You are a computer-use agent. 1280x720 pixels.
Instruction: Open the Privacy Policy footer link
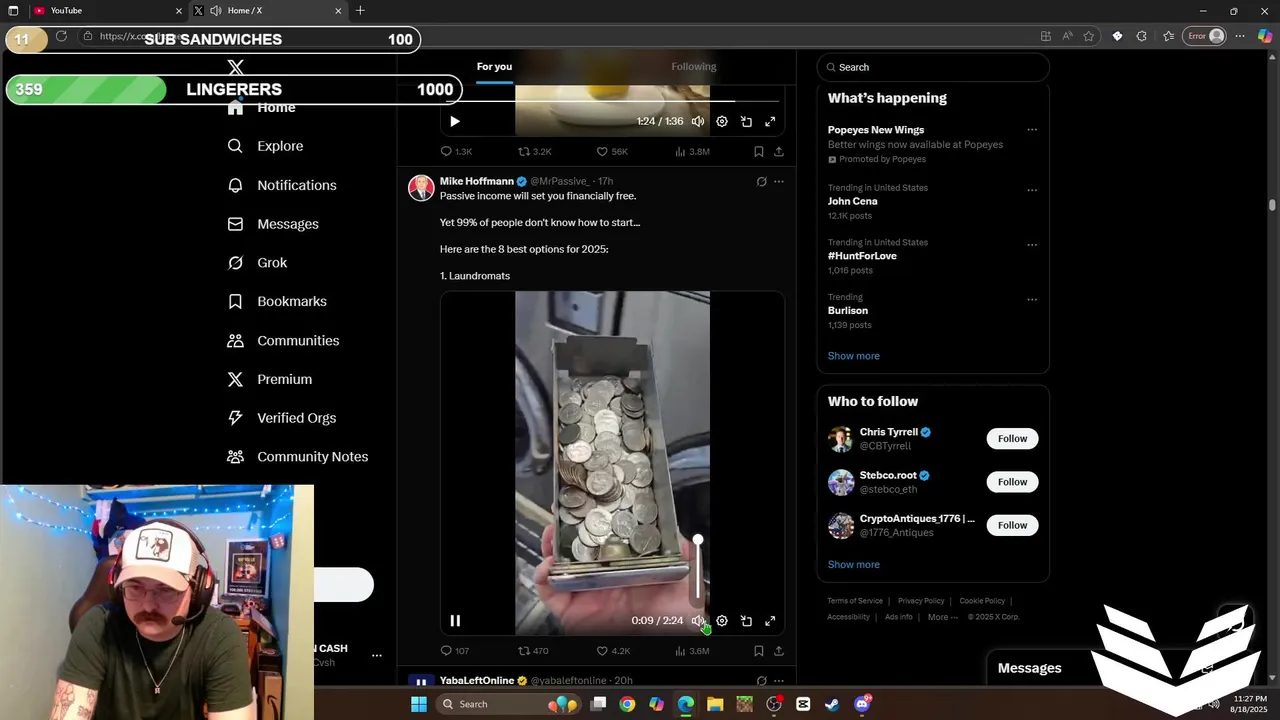[x=921, y=601]
